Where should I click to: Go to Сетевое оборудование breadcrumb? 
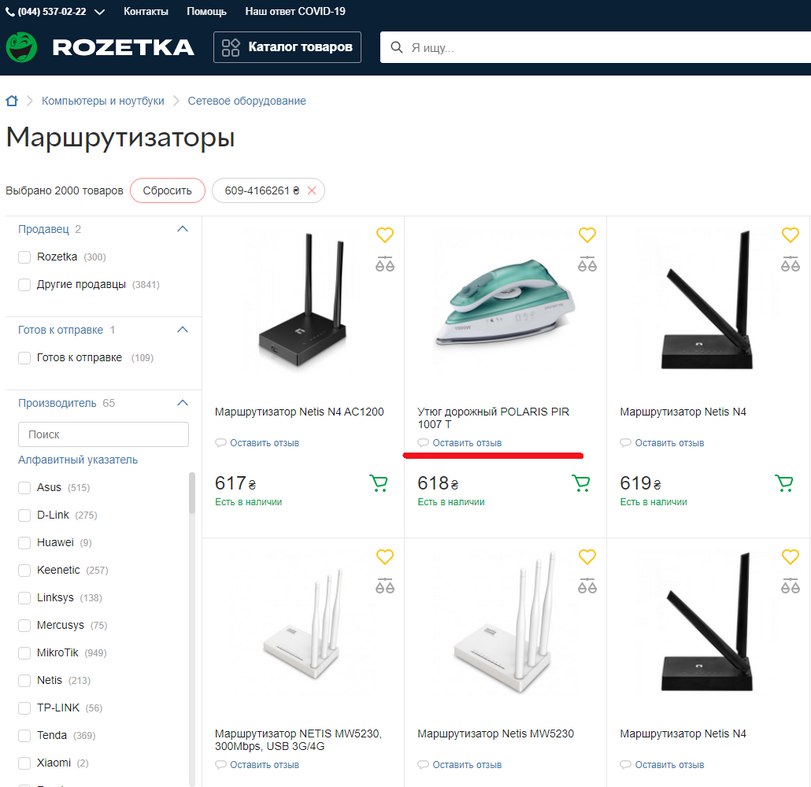(x=247, y=101)
